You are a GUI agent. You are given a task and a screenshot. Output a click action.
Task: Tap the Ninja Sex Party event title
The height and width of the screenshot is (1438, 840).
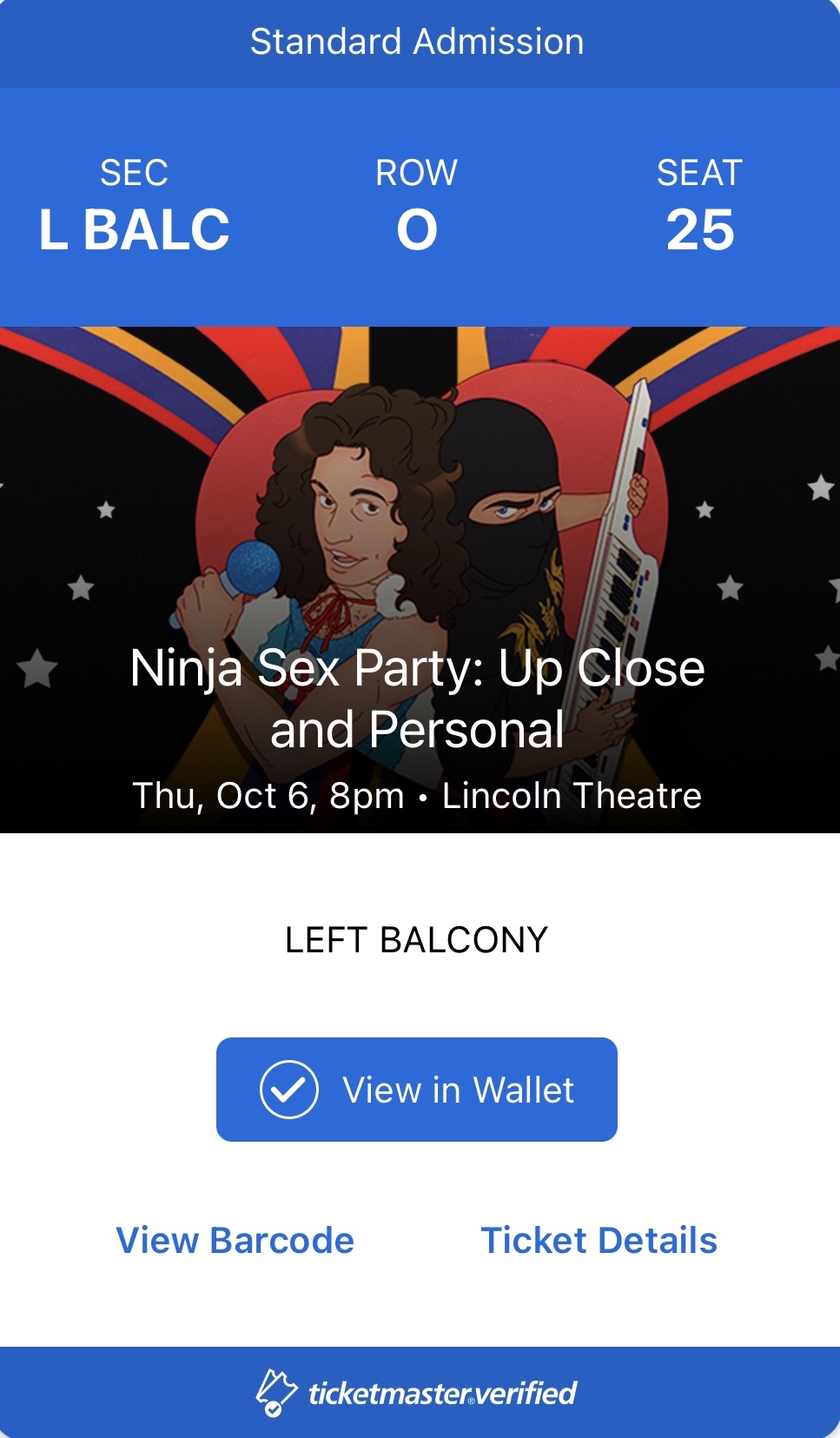click(417, 699)
